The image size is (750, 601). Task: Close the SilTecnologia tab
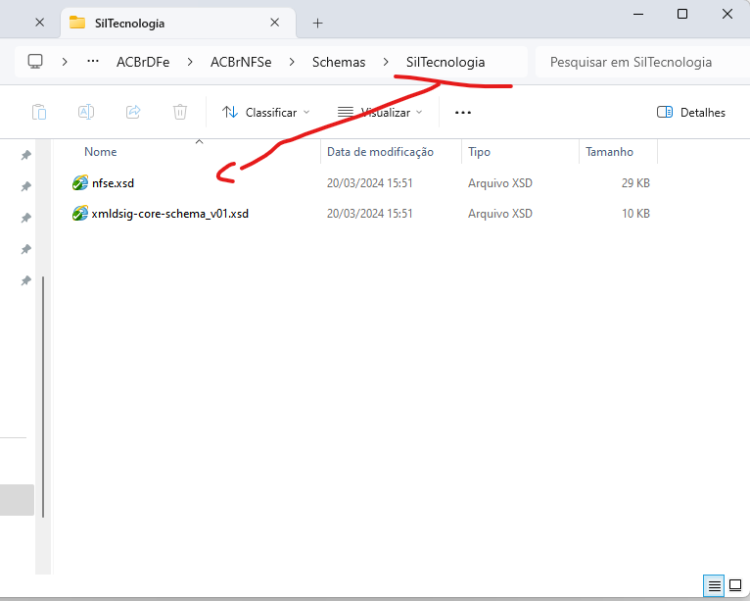pos(275,22)
